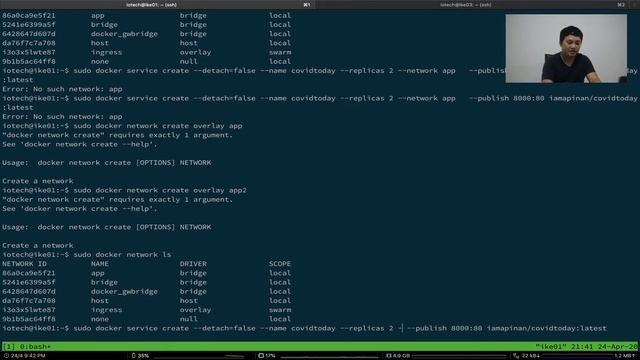Click "app2" in the network create command
Viewport: 640px width, 360px height.
point(238,190)
